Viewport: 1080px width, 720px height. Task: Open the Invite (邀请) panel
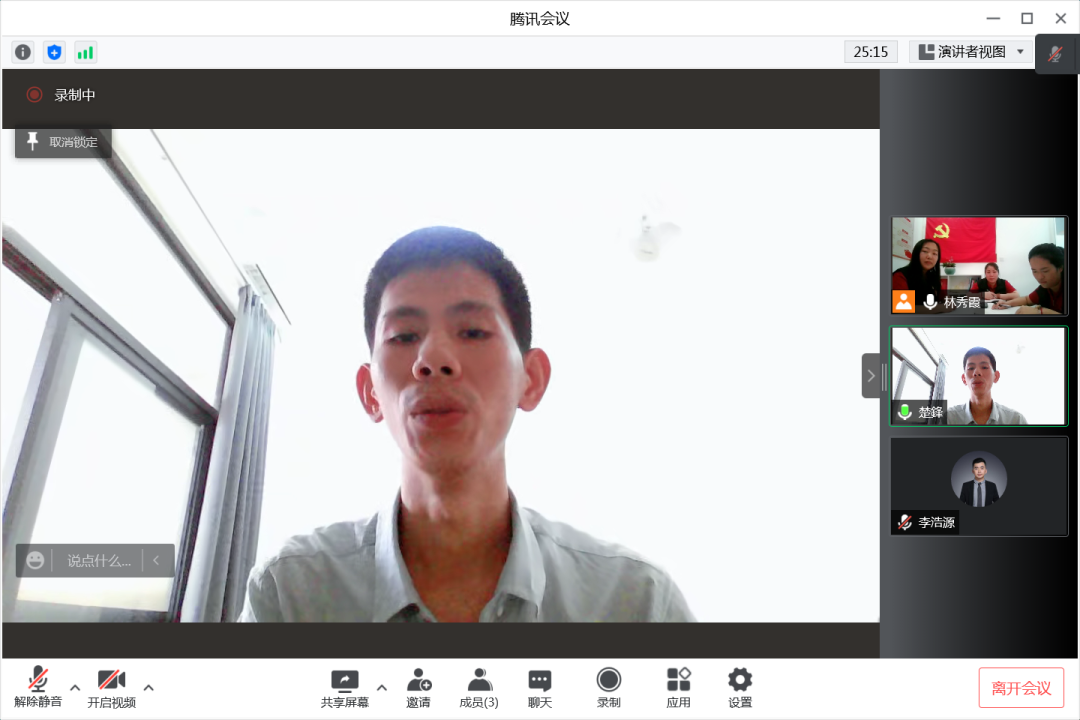point(418,688)
